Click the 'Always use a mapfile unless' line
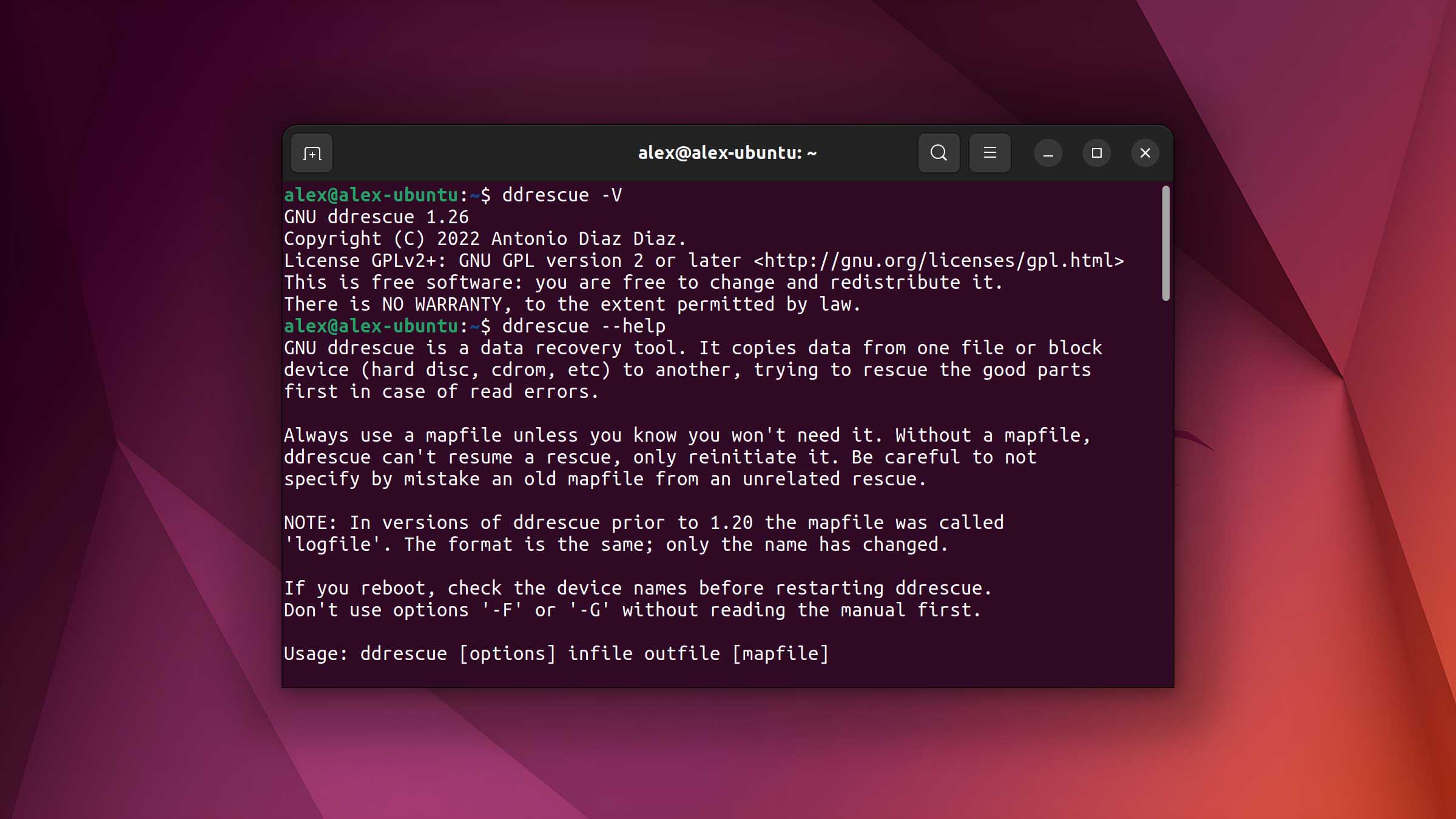 click(x=687, y=436)
